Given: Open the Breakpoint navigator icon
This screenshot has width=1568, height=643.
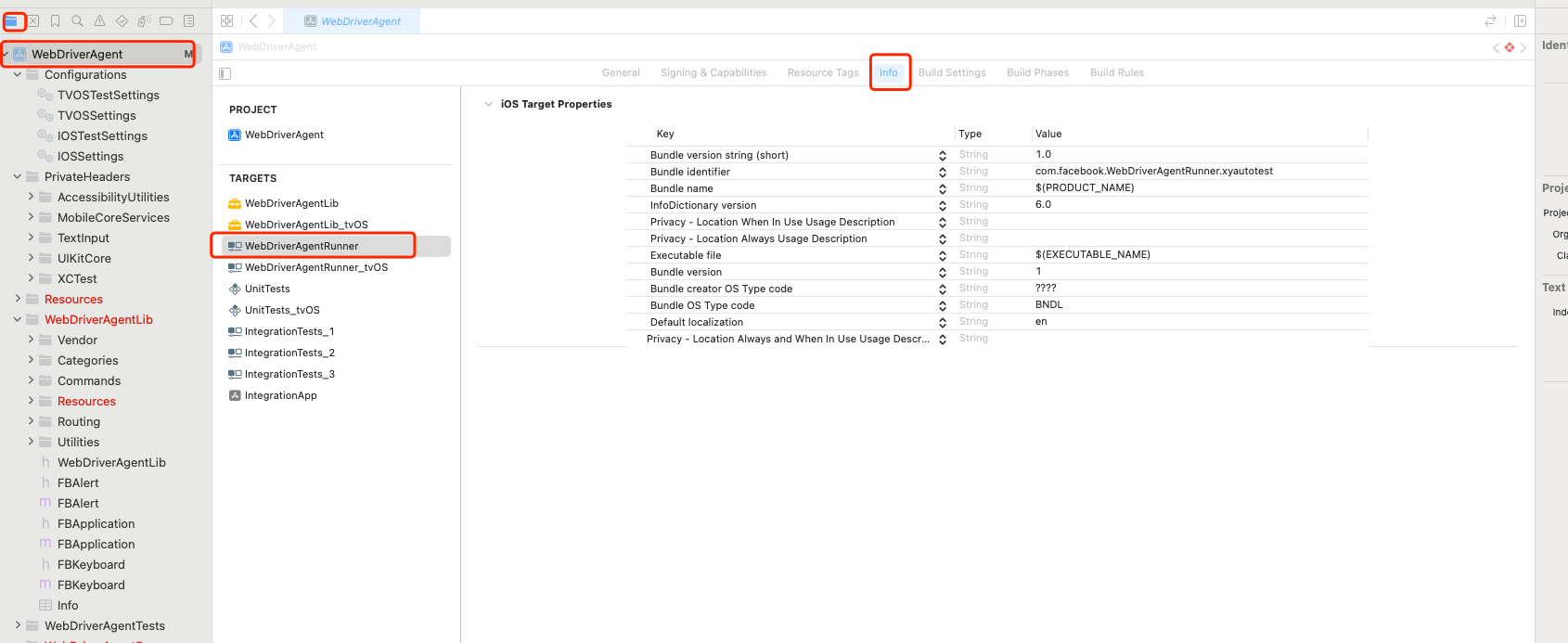Looking at the screenshot, I should point(166,20).
